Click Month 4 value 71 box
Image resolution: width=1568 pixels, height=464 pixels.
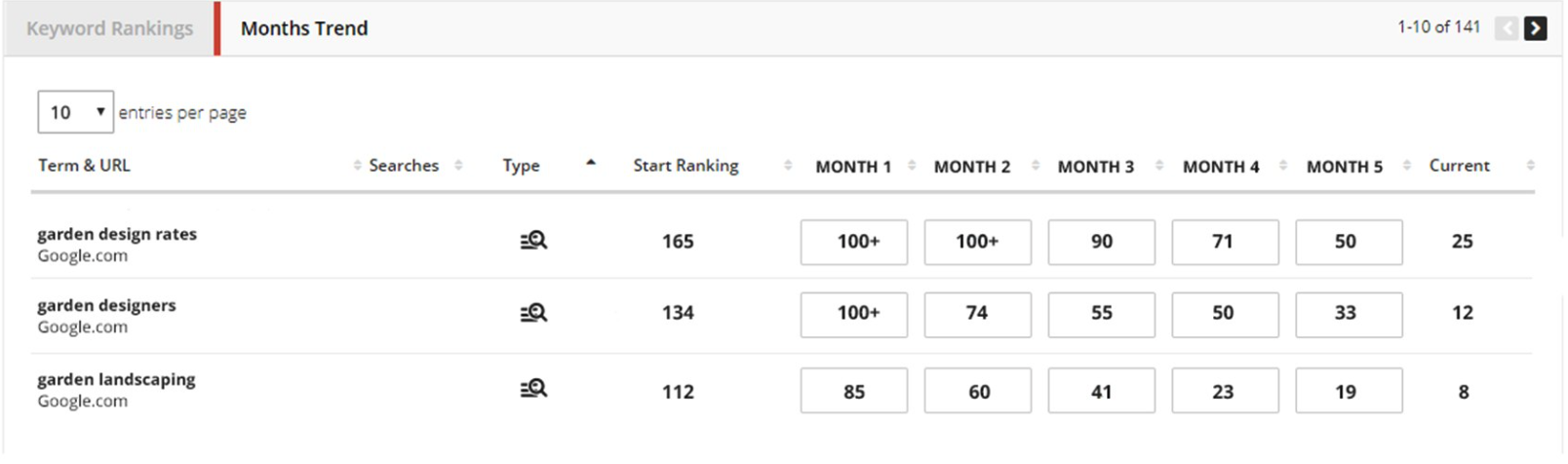pos(1225,242)
